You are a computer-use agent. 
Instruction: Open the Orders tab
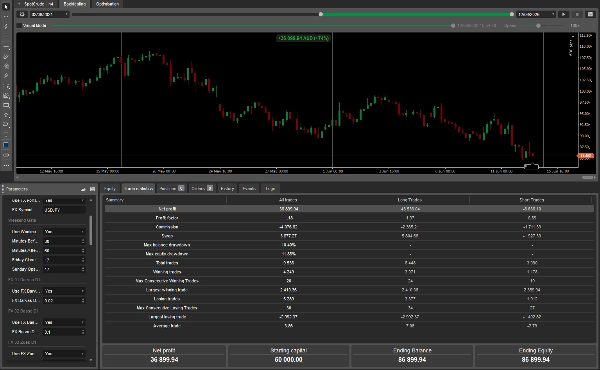point(202,189)
